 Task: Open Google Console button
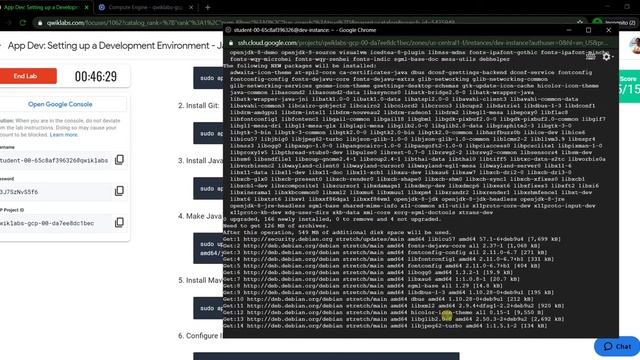[60, 104]
